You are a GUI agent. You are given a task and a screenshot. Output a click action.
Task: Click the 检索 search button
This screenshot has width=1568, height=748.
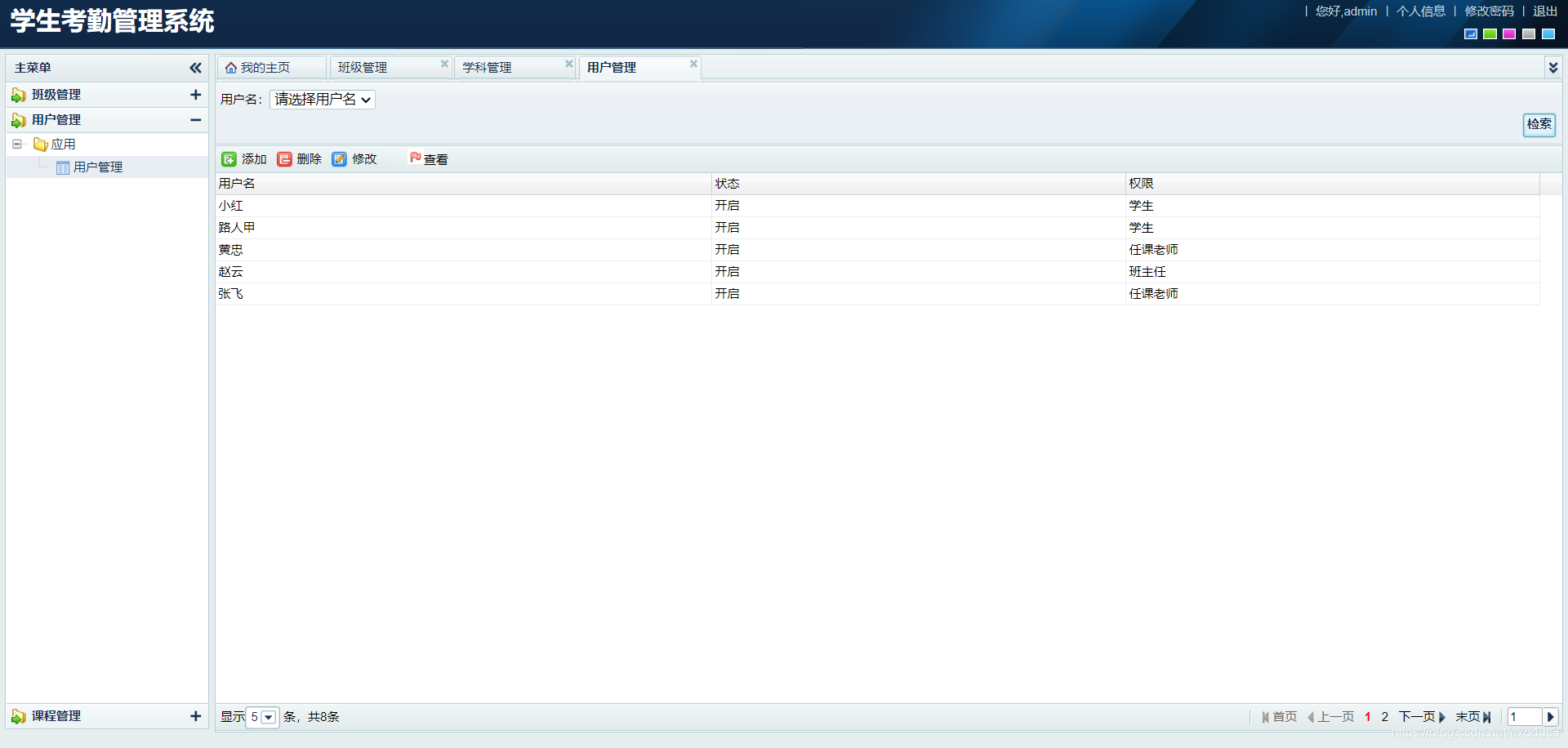point(1539,124)
